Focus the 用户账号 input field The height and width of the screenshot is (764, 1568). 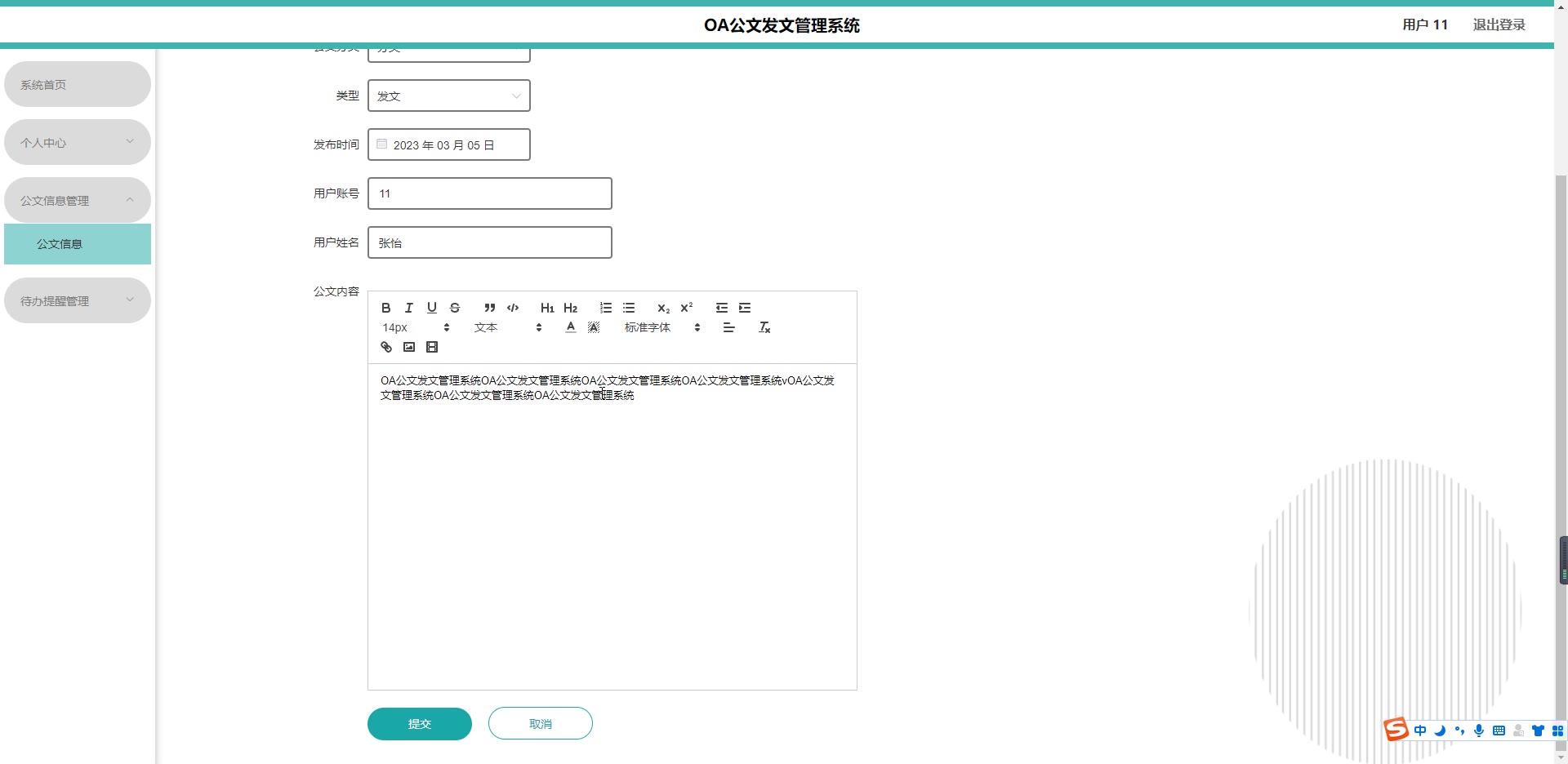coord(490,193)
